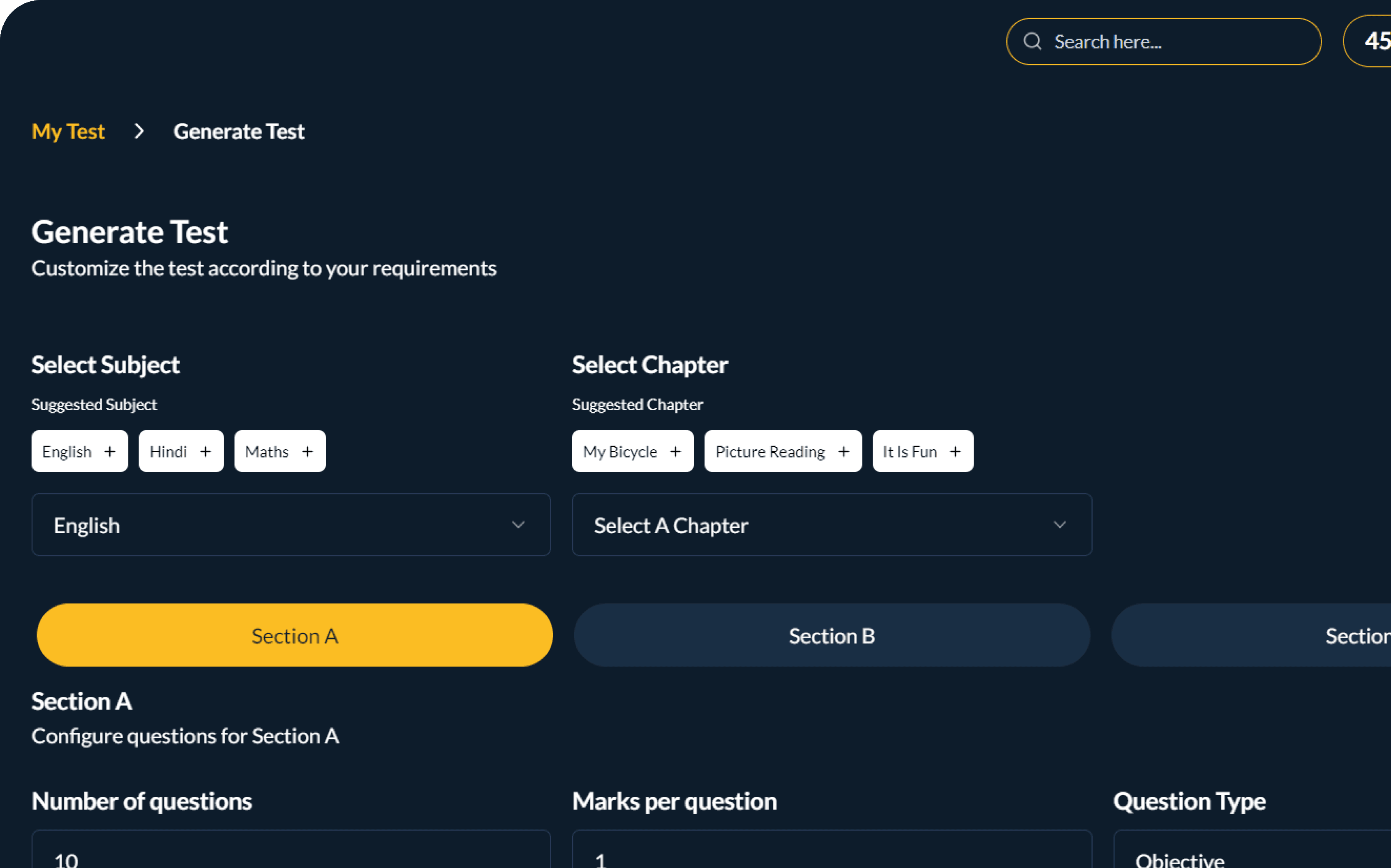Click the plus icon on English chip
The width and height of the screenshot is (1391, 868).
(x=110, y=452)
